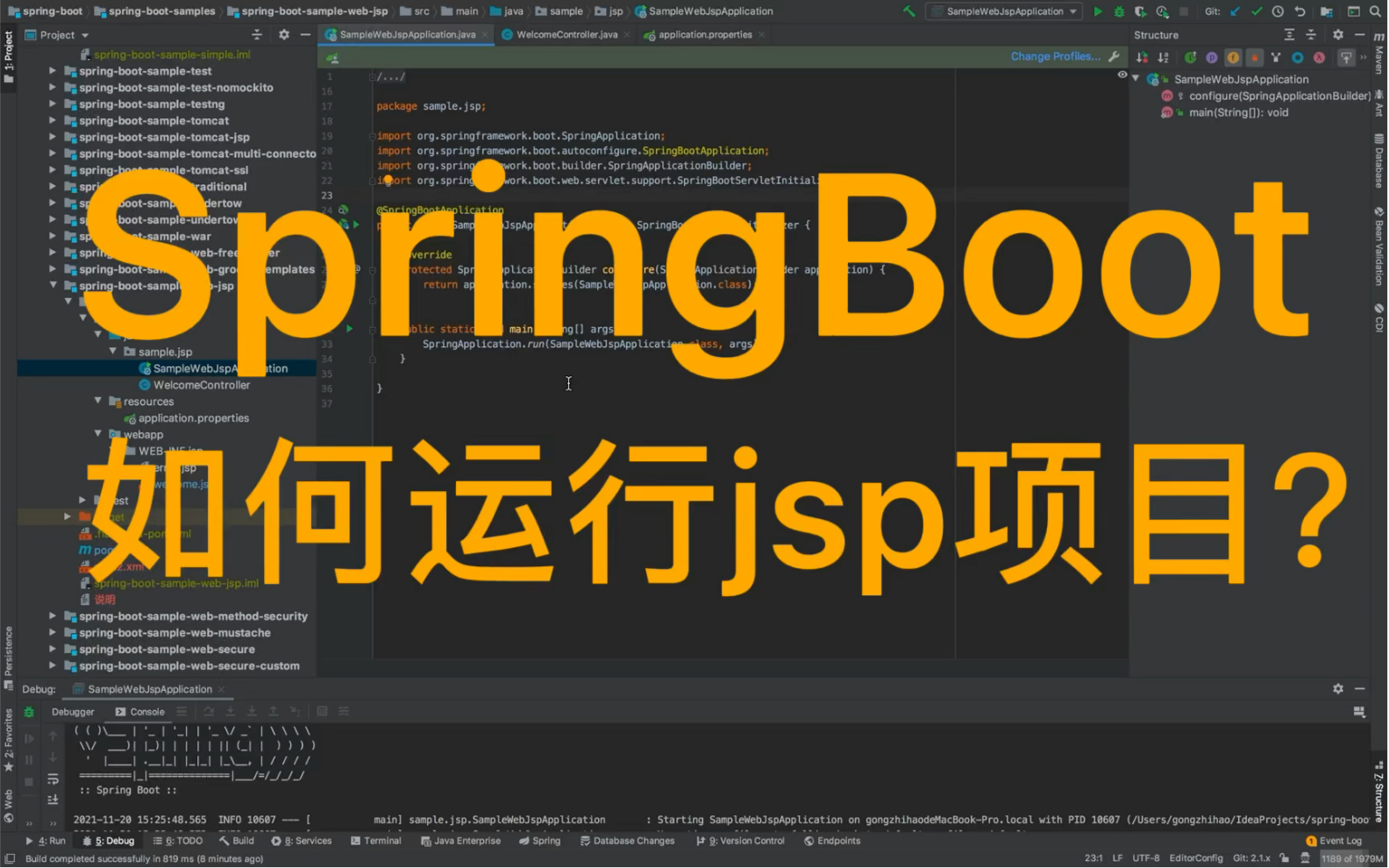1389x868 pixels.
Task: Open the 6: TODO tool window
Action: (178, 841)
